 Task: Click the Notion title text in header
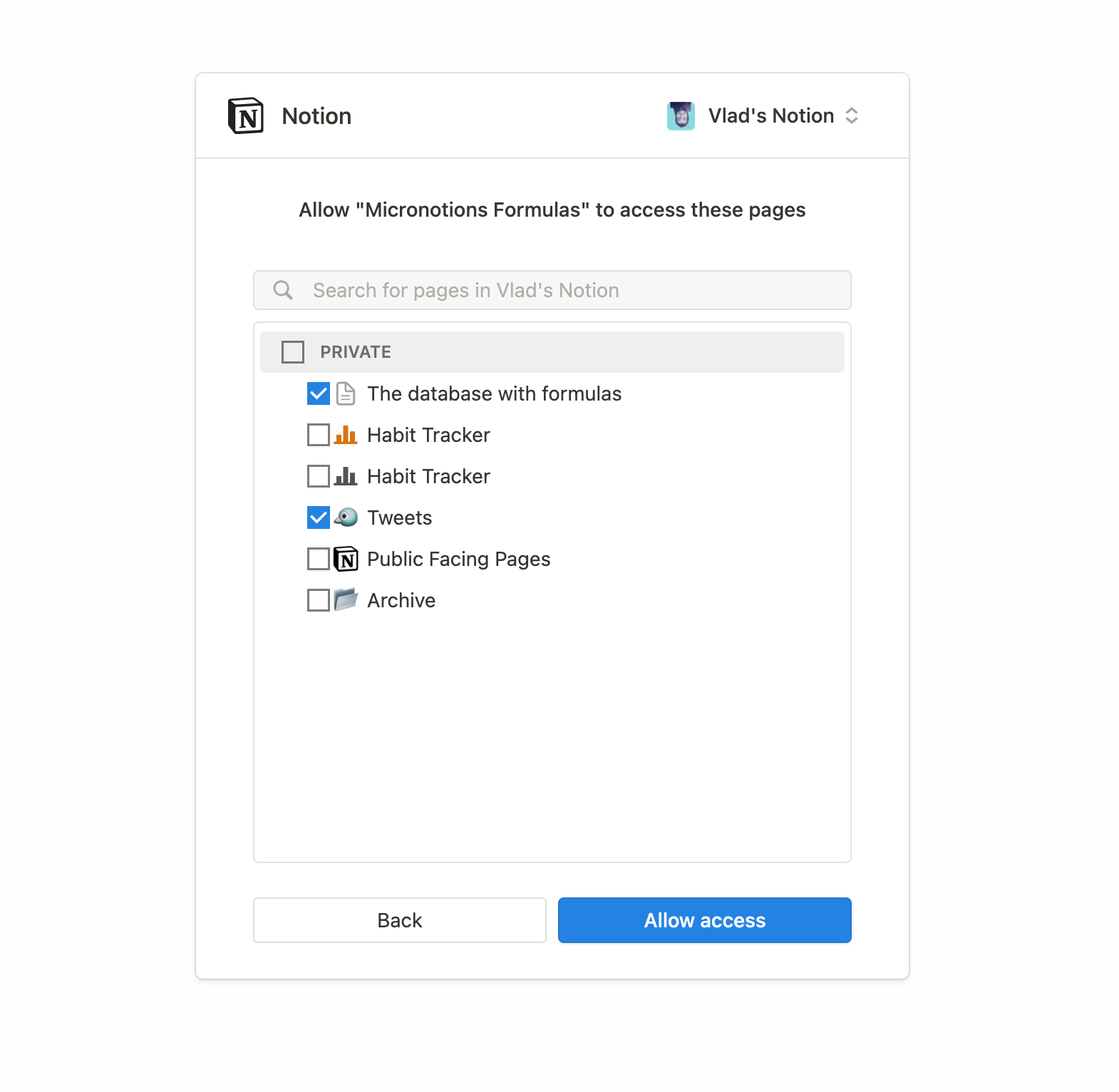click(x=316, y=116)
